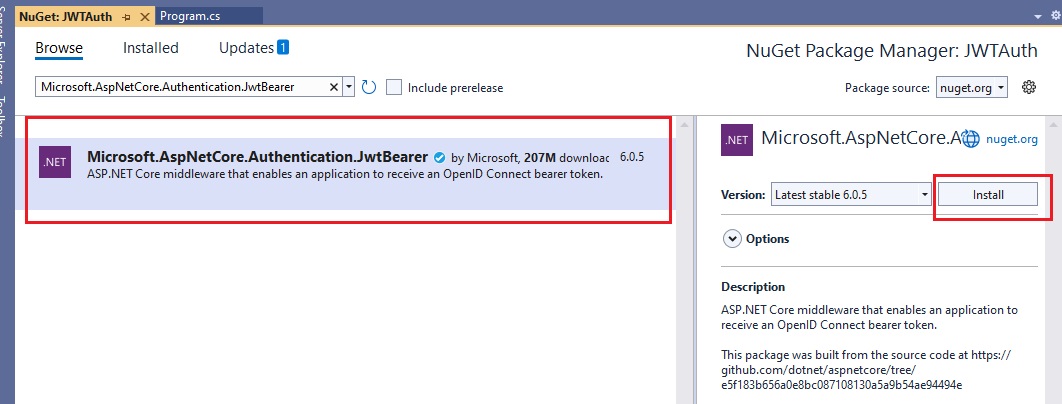Open the nuget.org link
The width and height of the screenshot is (1062, 404).
tap(1011, 139)
